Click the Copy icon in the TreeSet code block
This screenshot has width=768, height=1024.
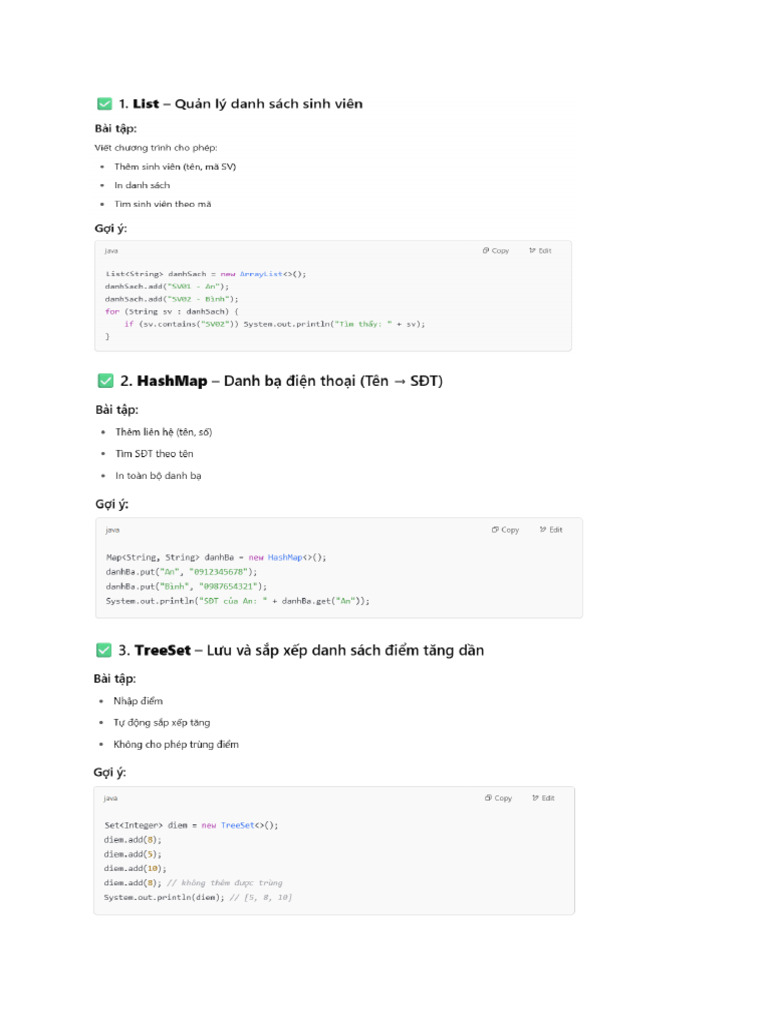tap(489, 798)
